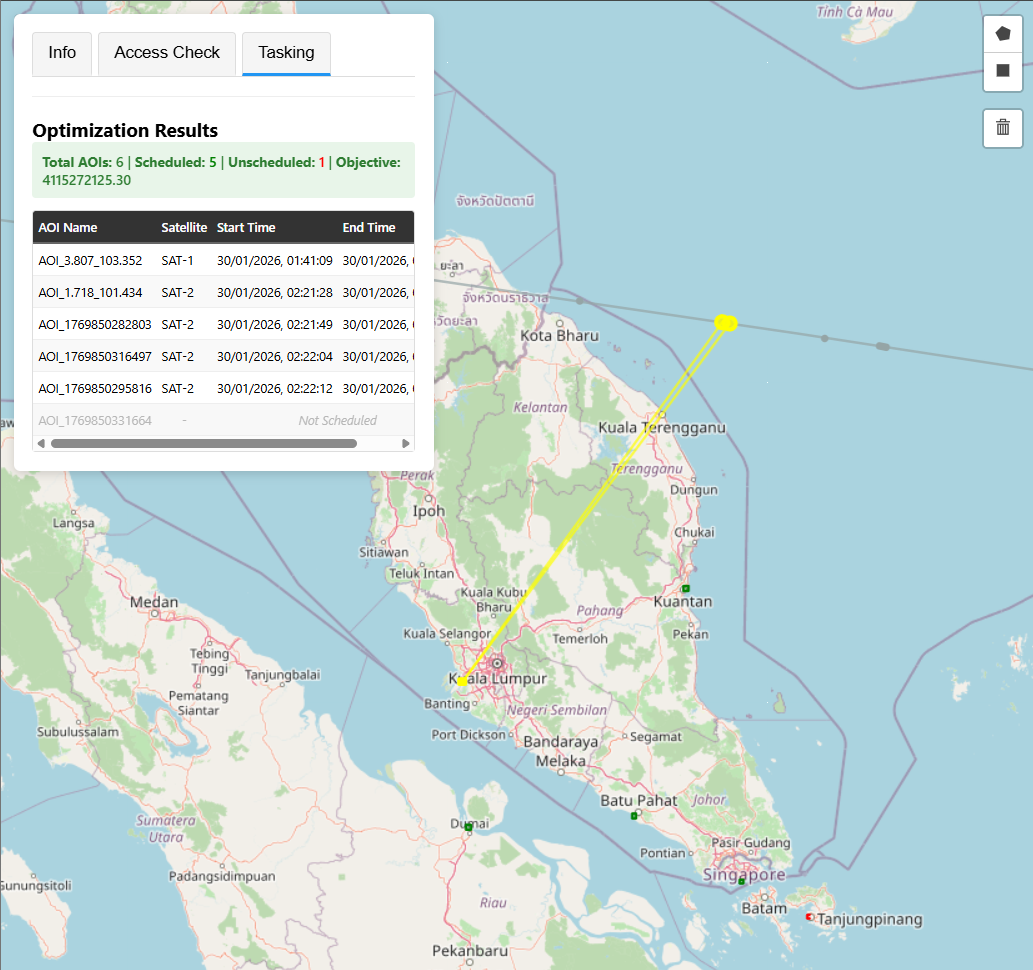Click the red unscheduled AOI marker near Tanjungpinang
The height and width of the screenshot is (970, 1033).
[x=809, y=916]
